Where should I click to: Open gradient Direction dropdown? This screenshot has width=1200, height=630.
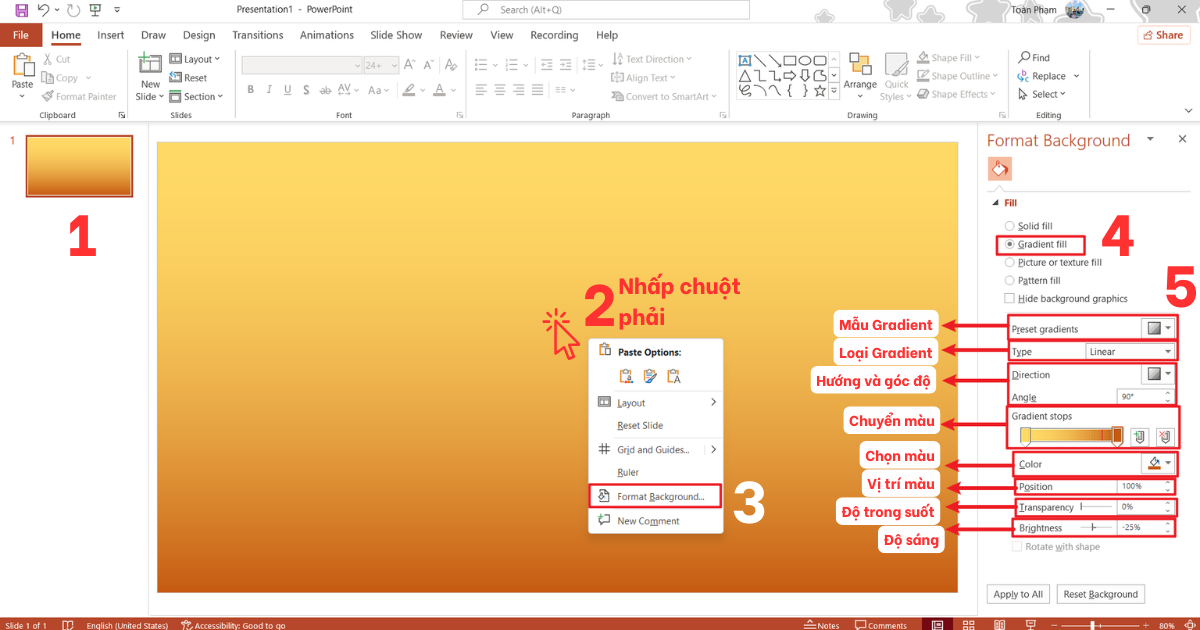[1158, 374]
